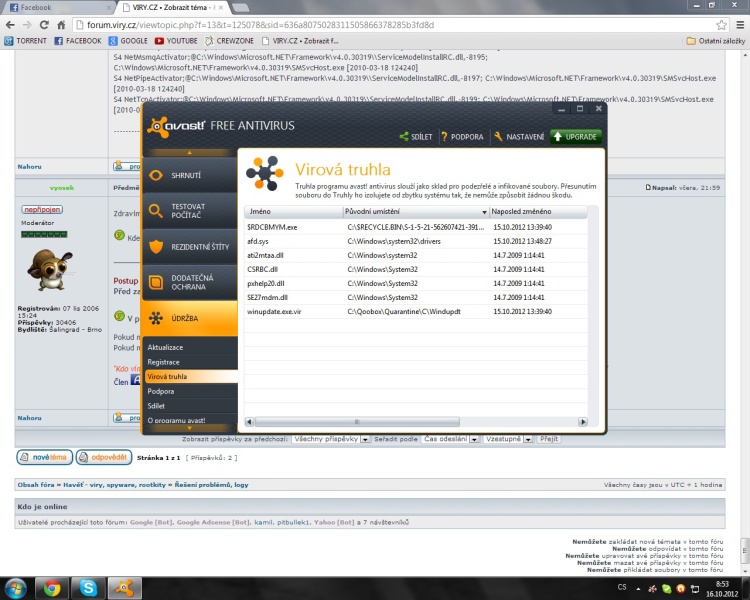The image size is (750, 600).
Task: Open Chrome from the Windows taskbar
Action: [52, 587]
